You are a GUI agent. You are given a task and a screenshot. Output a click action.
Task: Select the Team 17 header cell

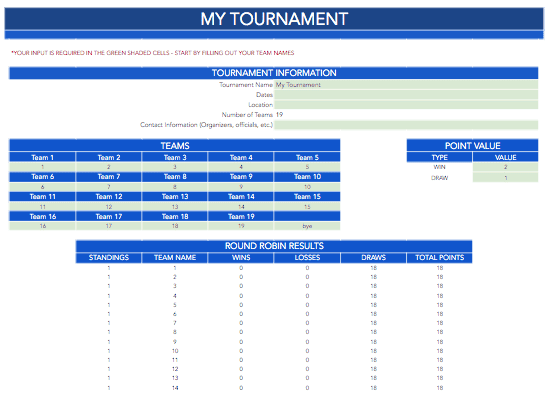(x=109, y=217)
